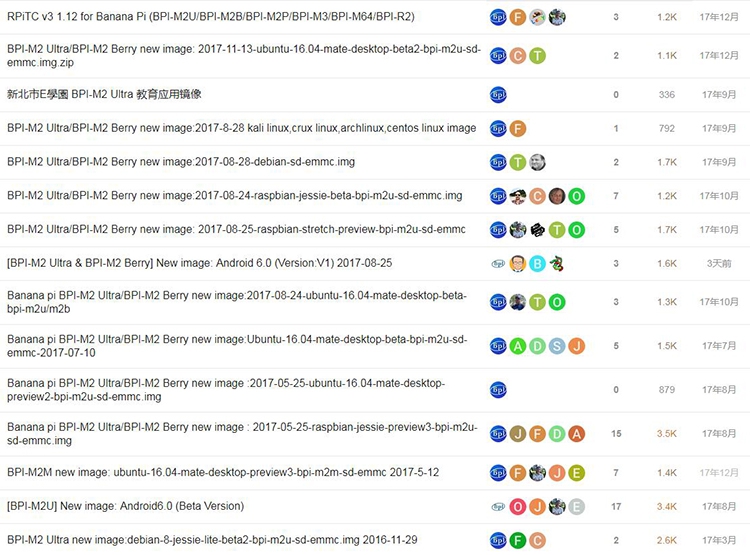Click yellow-green E avatar in BPI-M2M row
This screenshot has width=750, height=555.
coord(576,473)
